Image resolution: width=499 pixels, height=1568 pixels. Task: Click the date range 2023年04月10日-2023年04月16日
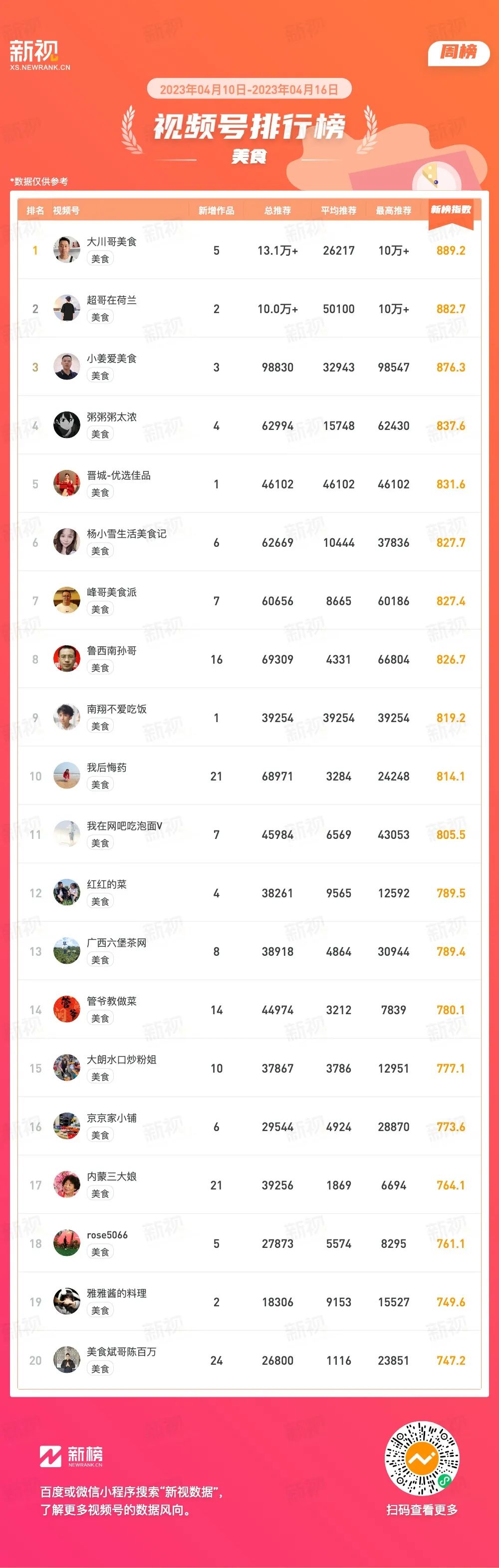[249, 89]
